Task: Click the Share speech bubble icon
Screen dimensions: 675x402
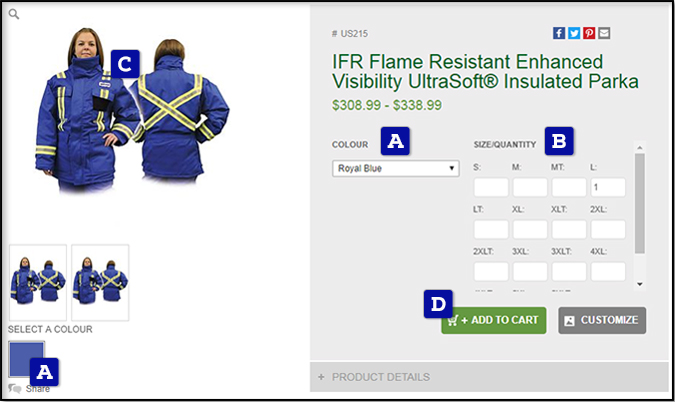Action: [x=15, y=389]
